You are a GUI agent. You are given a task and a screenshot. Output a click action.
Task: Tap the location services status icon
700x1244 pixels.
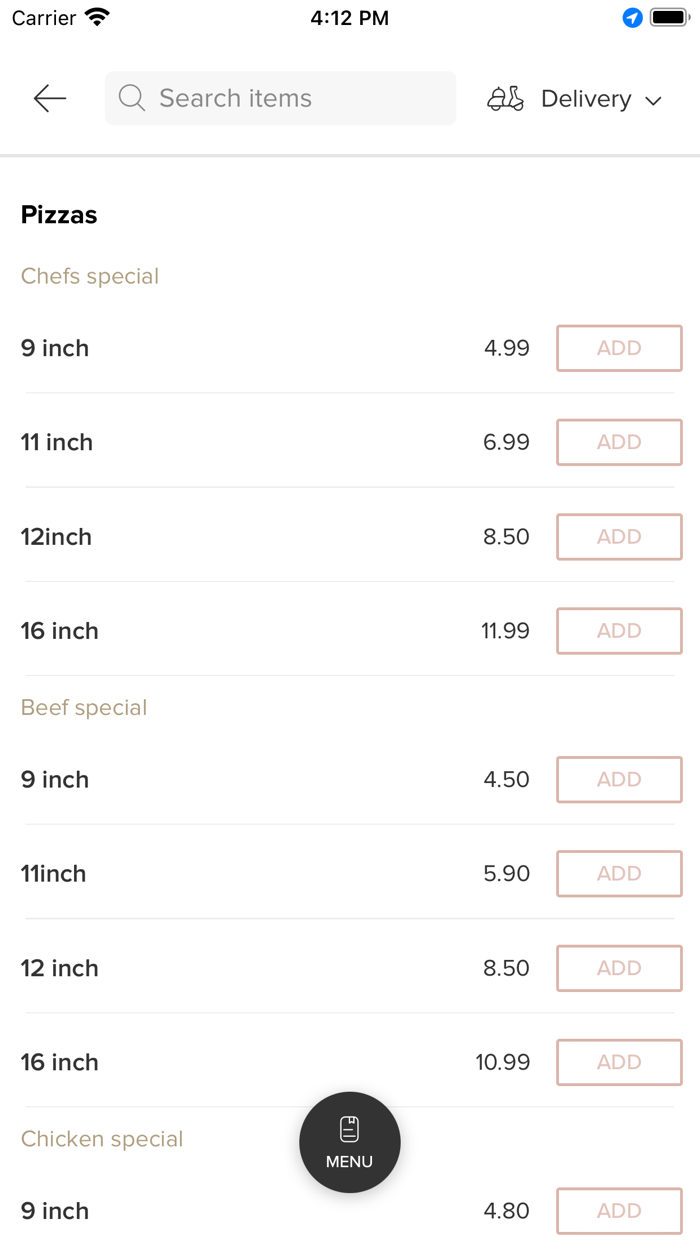click(x=632, y=18)
